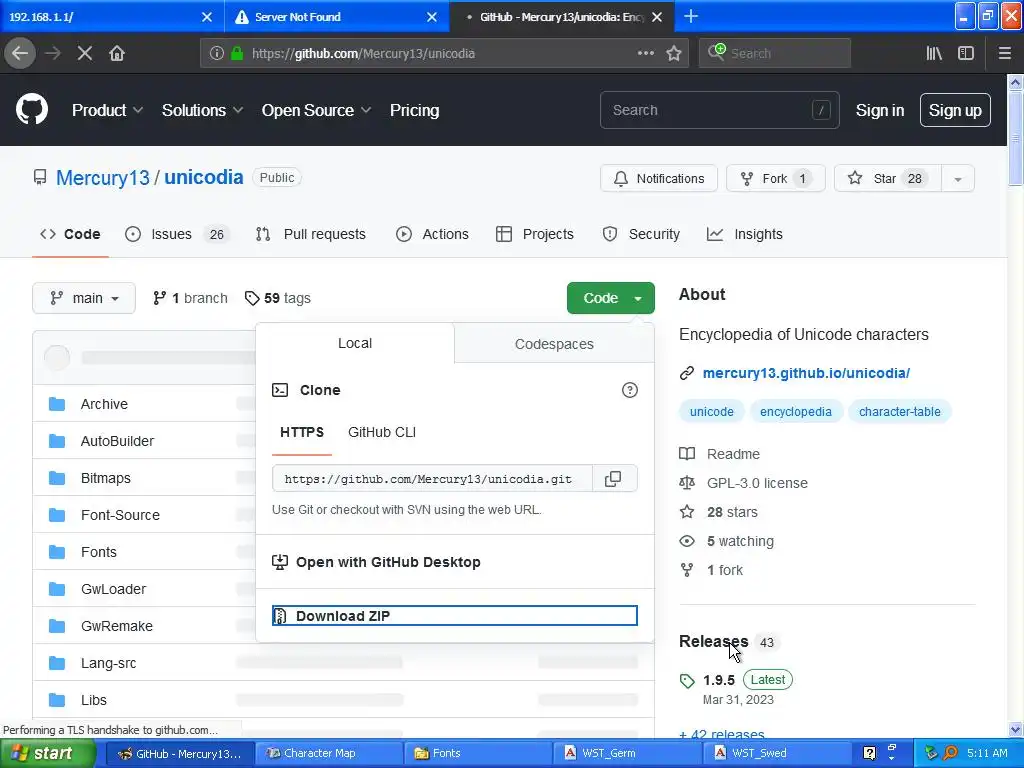Expand the Open Source menu
1024x768 pixels.
click(317, 110)
